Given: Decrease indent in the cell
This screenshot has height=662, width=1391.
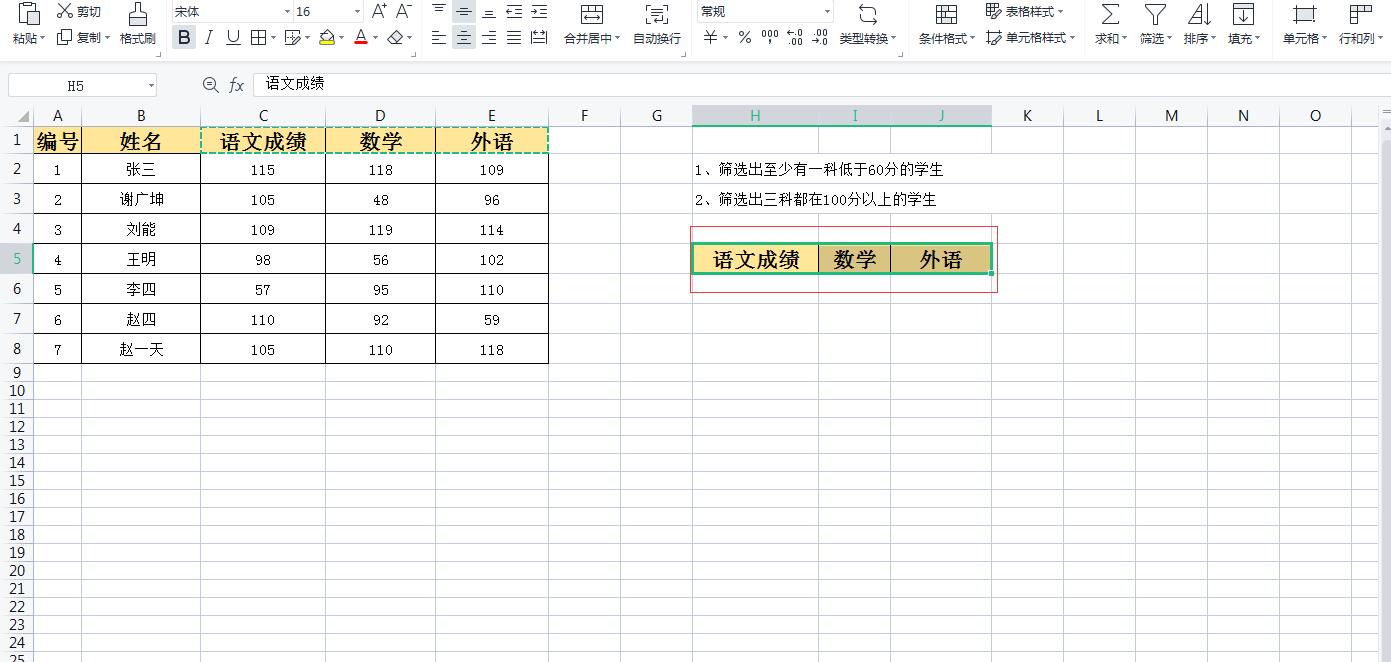Looking at the screenshot, I should click(514, 11).
